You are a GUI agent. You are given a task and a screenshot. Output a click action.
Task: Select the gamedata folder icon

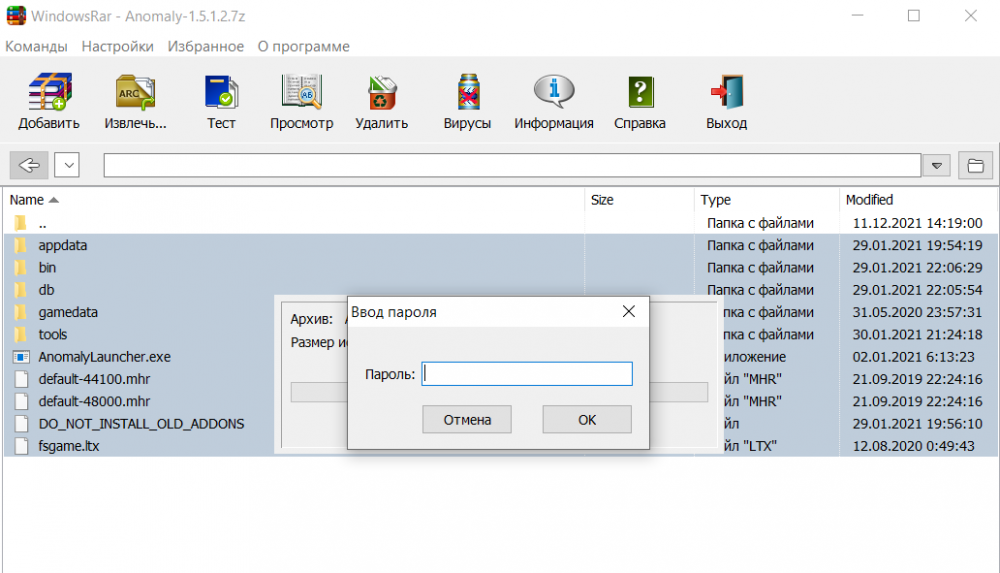click(x=20, y=312)
